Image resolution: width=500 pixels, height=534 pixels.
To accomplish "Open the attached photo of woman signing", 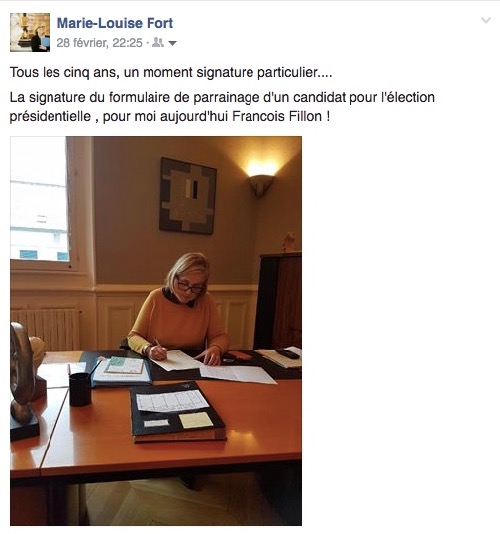I will [156, 331].
